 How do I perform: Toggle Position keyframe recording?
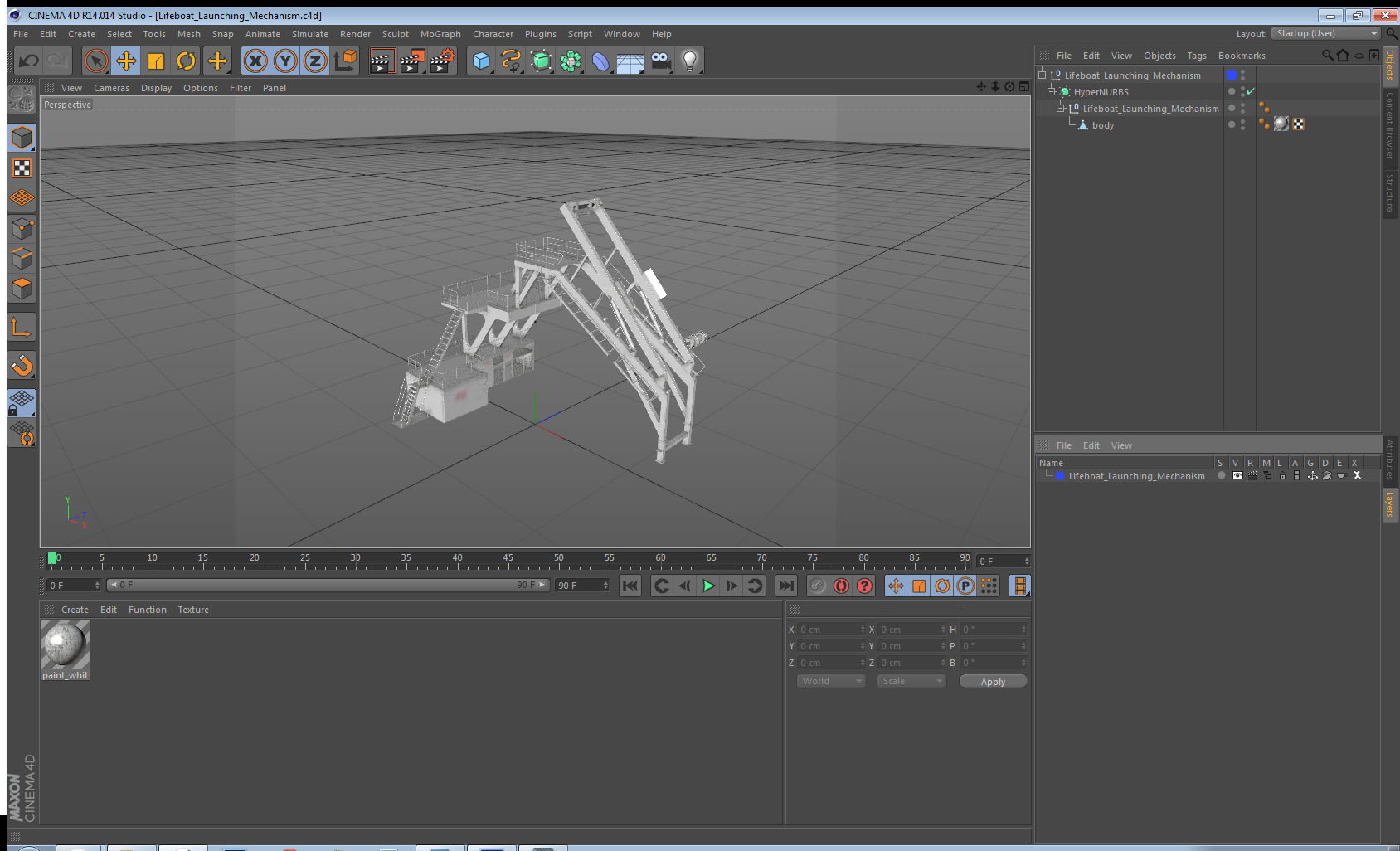896,586
